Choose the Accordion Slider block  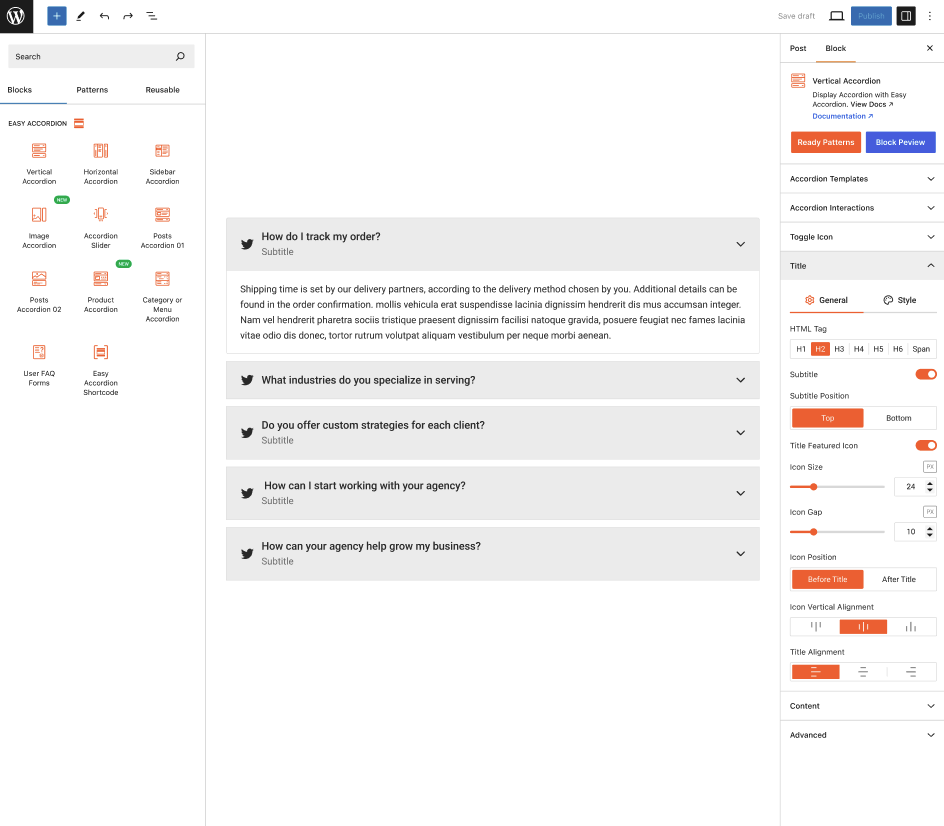100,225
